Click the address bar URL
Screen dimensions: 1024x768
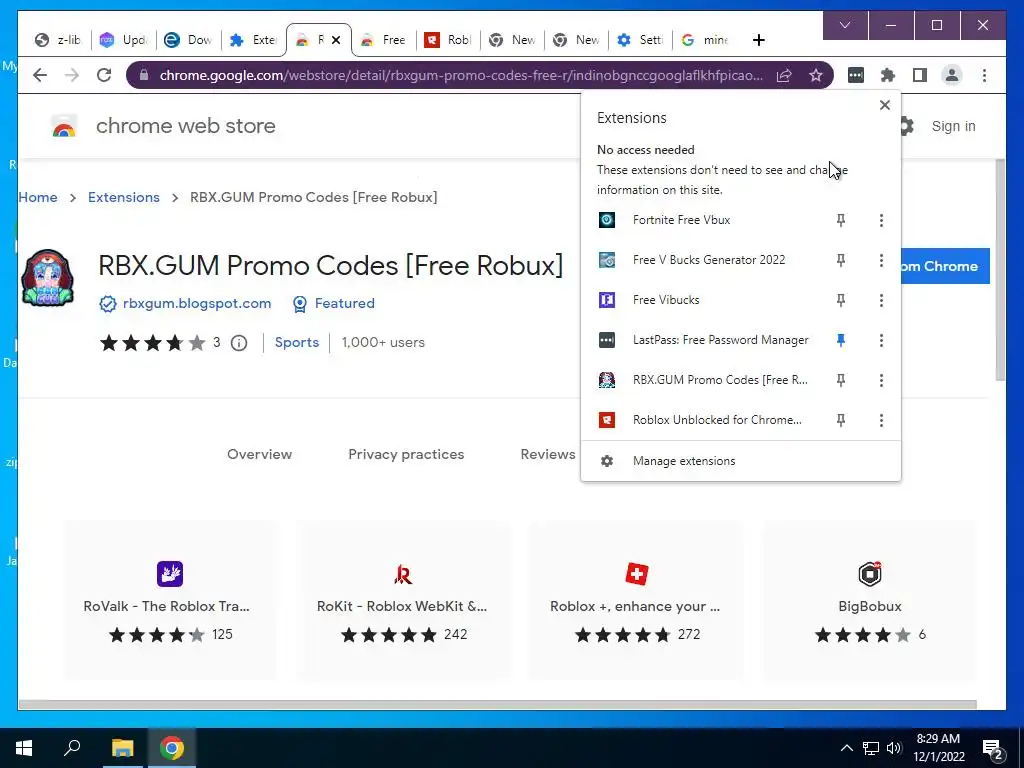click(x=460, y=75)
